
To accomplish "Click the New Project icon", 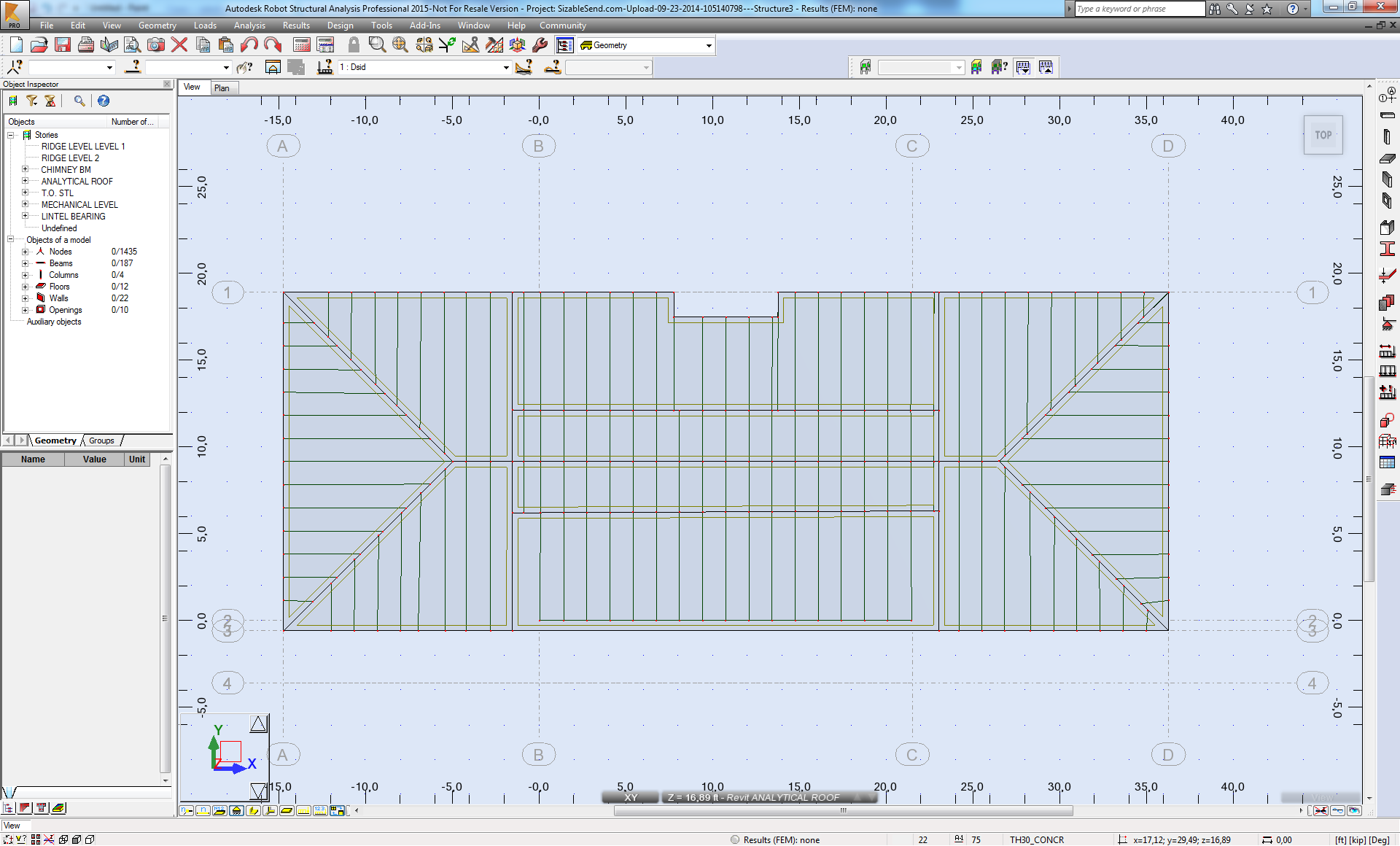I will [16, 45].
